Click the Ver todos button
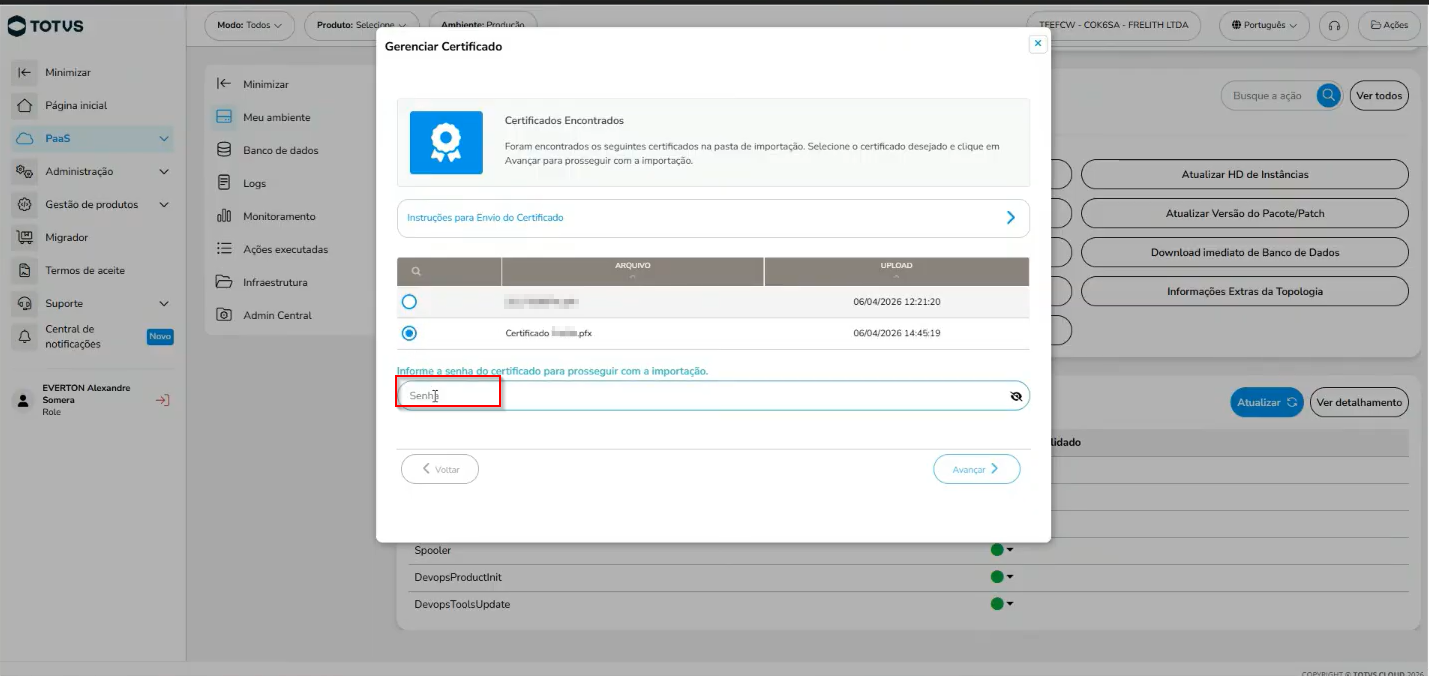This screenshot has width=1429, height=676. tap(1379, 96)
